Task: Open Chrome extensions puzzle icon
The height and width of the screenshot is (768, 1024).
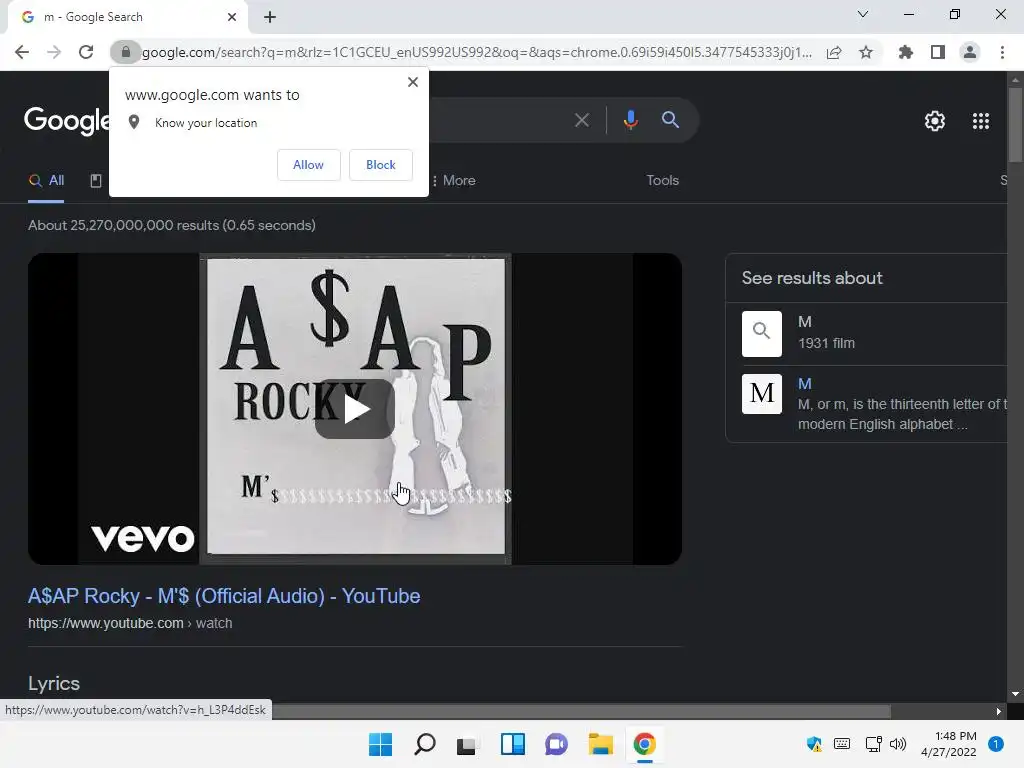Action: coord(906,52)
